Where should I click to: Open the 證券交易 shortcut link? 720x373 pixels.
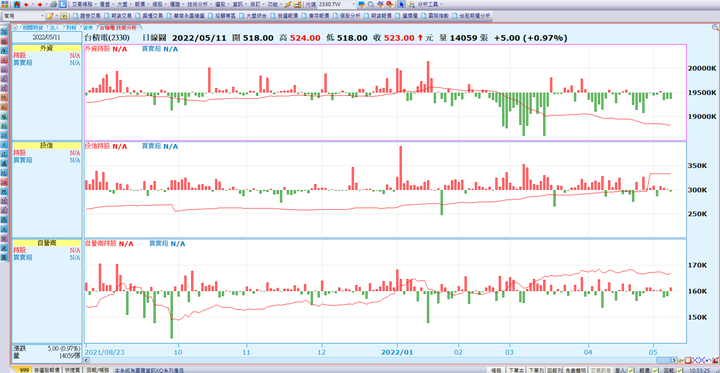pos(86,16)
